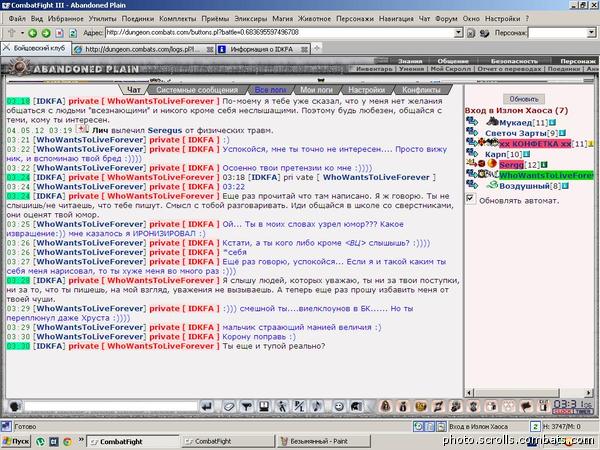Click the green forward navigation arrow

pos(46,33)
